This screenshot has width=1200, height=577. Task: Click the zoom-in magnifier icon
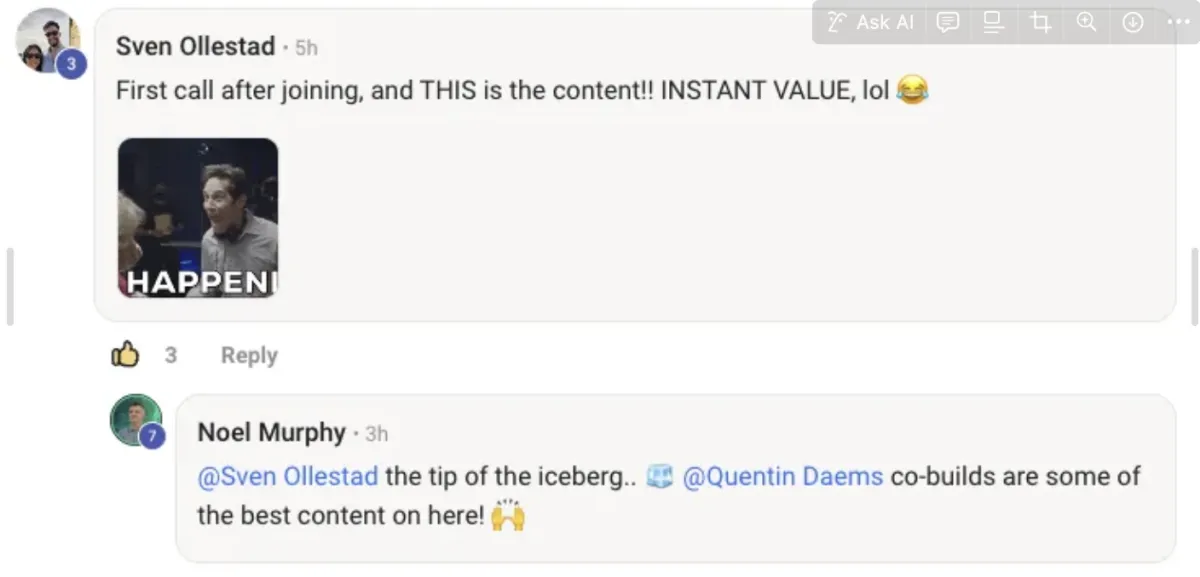[1086, 22]
